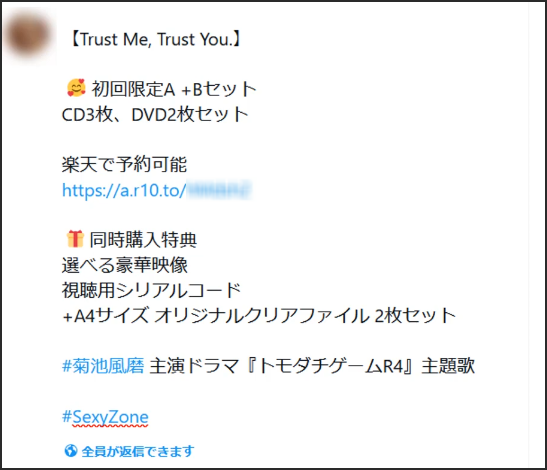Click the gift box emoji
Viewport: 547px width, 470px height.
click(75, 239)
